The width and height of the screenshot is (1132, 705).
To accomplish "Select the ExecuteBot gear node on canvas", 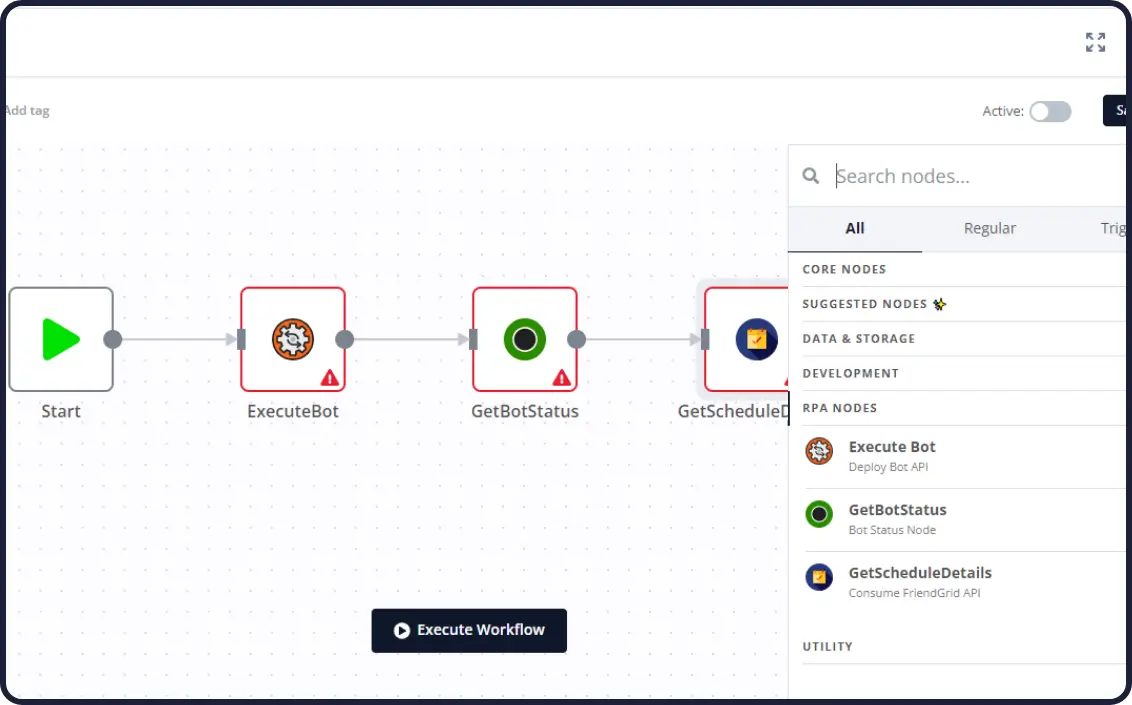I will click(x=292, y=339).
